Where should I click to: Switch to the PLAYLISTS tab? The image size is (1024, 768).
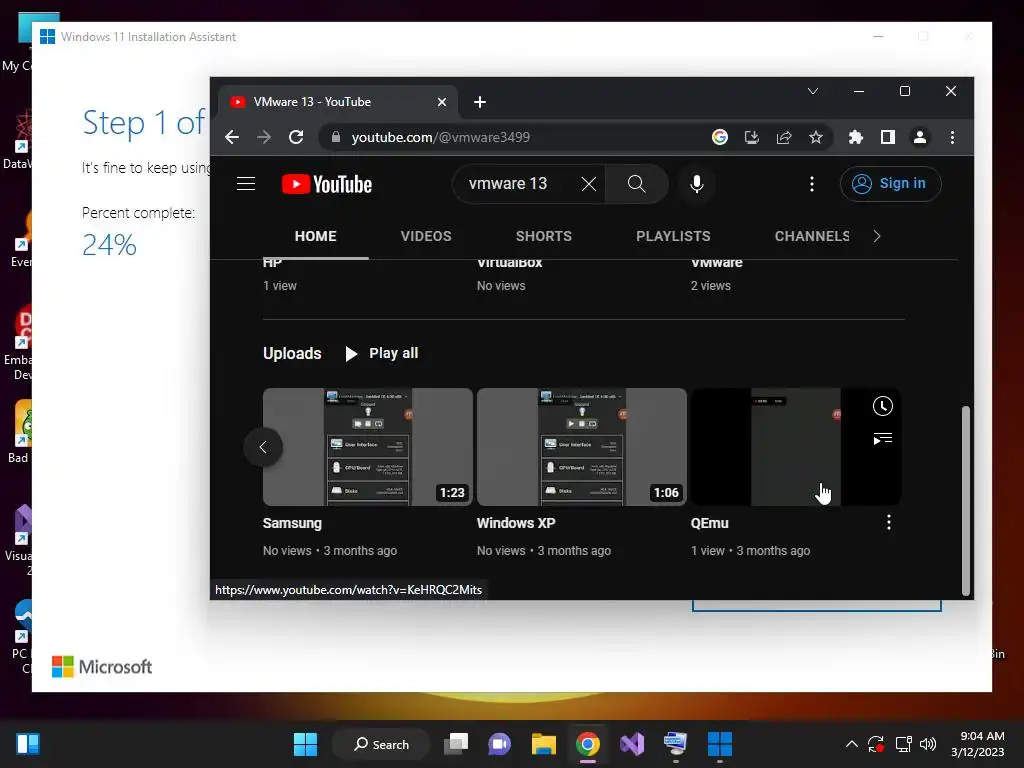tap(673, 236)
